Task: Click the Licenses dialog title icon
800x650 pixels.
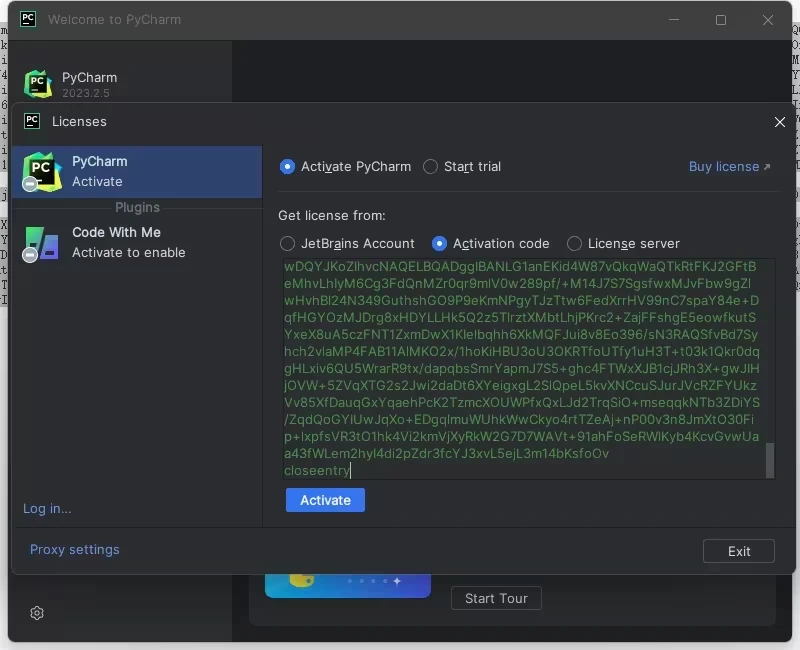Action: [x=32, y=121]
